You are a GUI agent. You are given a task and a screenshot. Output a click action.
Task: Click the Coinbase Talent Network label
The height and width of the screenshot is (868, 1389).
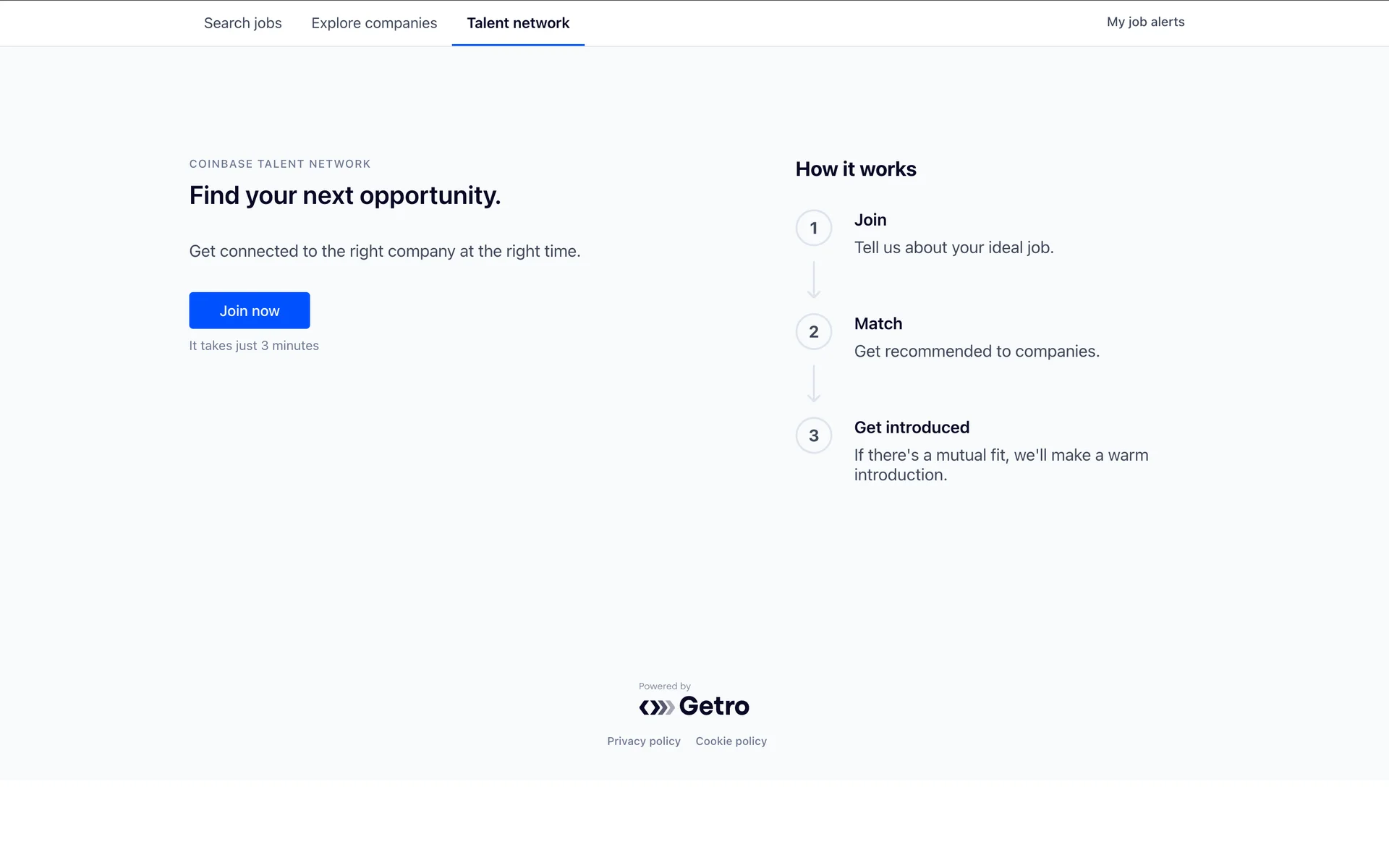click(280, 164)
